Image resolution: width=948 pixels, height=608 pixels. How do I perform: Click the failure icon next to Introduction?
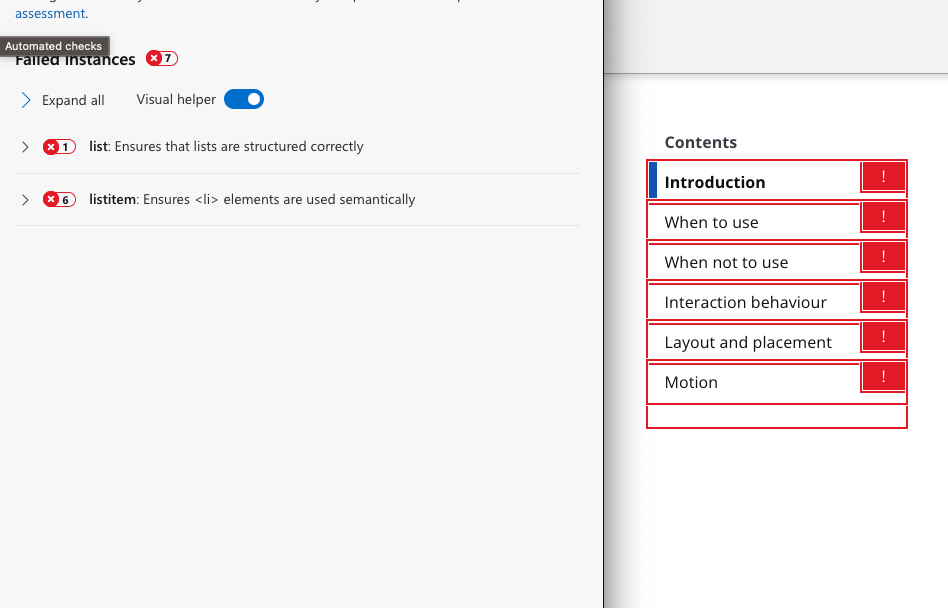pyautogui.click(x=883, y=176)
